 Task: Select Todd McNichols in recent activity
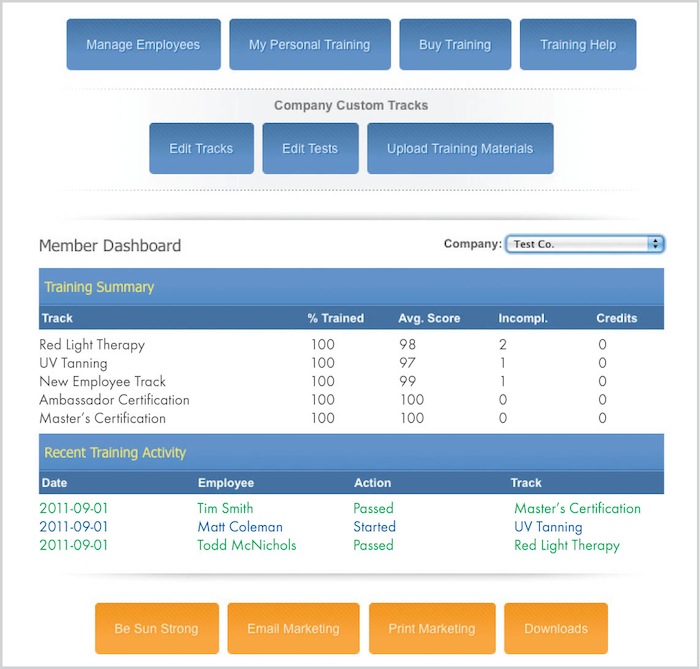click(x=246, y=546)
